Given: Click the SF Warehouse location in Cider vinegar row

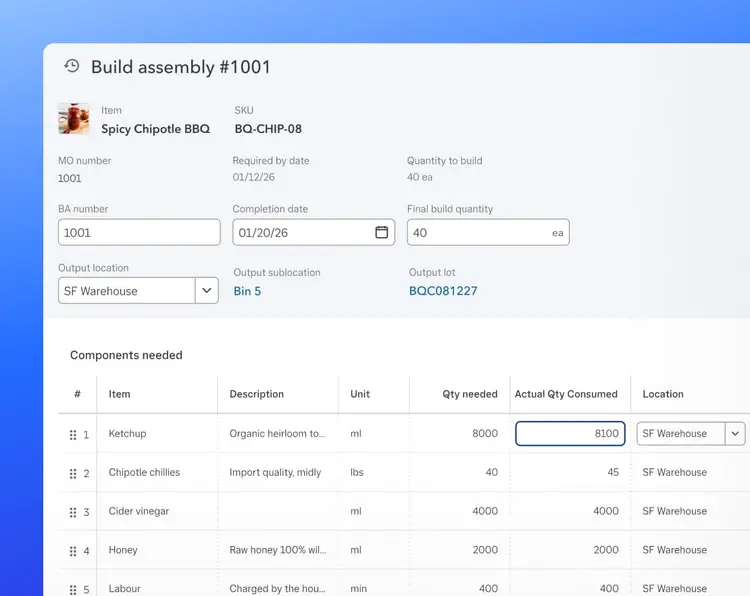Looking at the screenshot, I should 674,511.
